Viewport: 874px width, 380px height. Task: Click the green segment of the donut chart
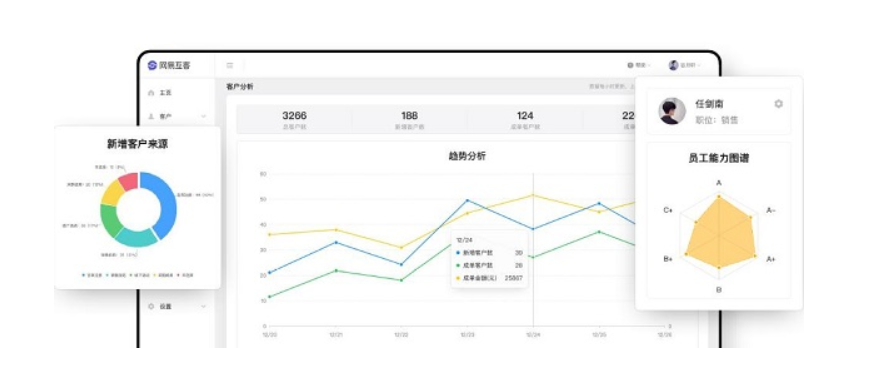110,221
